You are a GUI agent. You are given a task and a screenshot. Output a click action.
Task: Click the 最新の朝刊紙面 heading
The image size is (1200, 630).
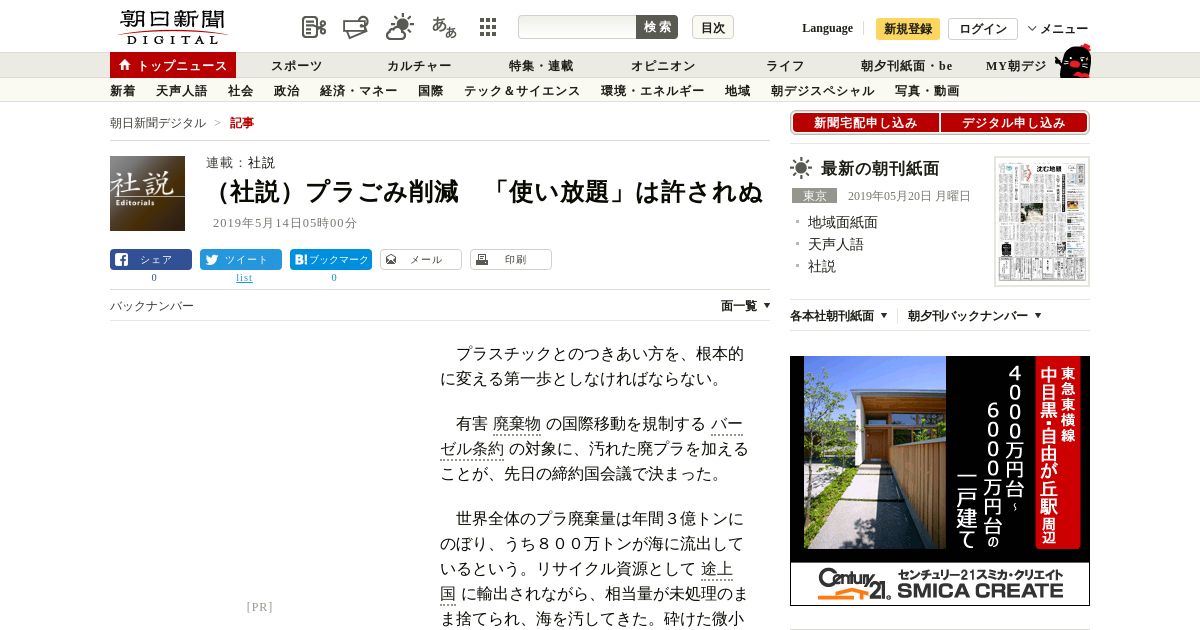(x=880, y=168)
